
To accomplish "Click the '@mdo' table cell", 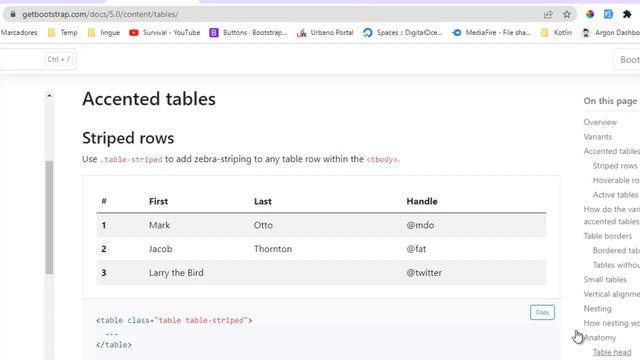I will [x=420, y=225].
